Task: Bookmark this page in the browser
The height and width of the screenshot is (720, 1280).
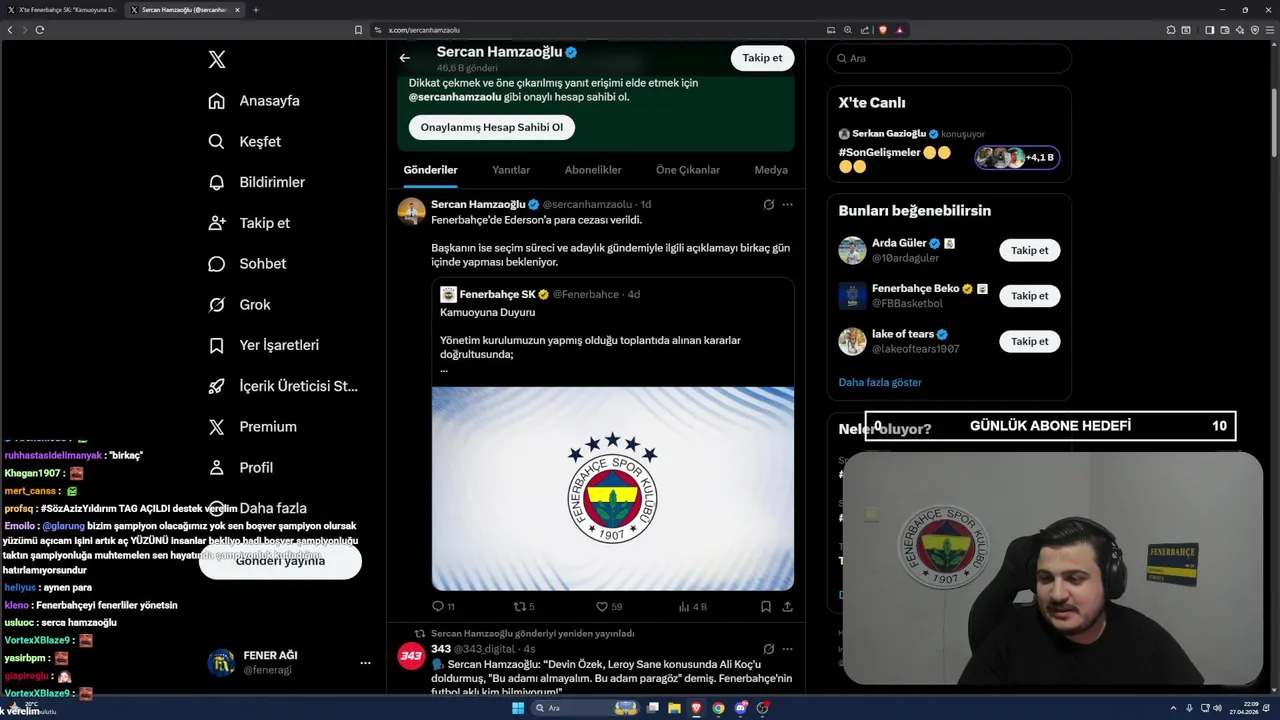Action: [x=358, y=30]
